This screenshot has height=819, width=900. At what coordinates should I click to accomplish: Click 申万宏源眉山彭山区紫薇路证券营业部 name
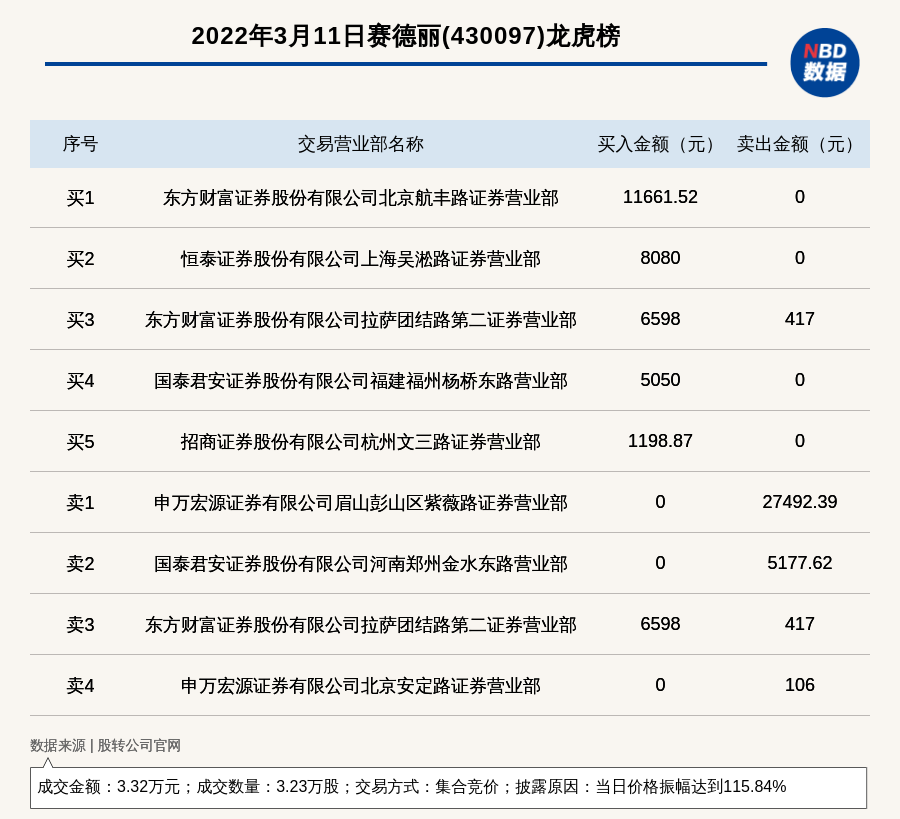click(360, 503)
